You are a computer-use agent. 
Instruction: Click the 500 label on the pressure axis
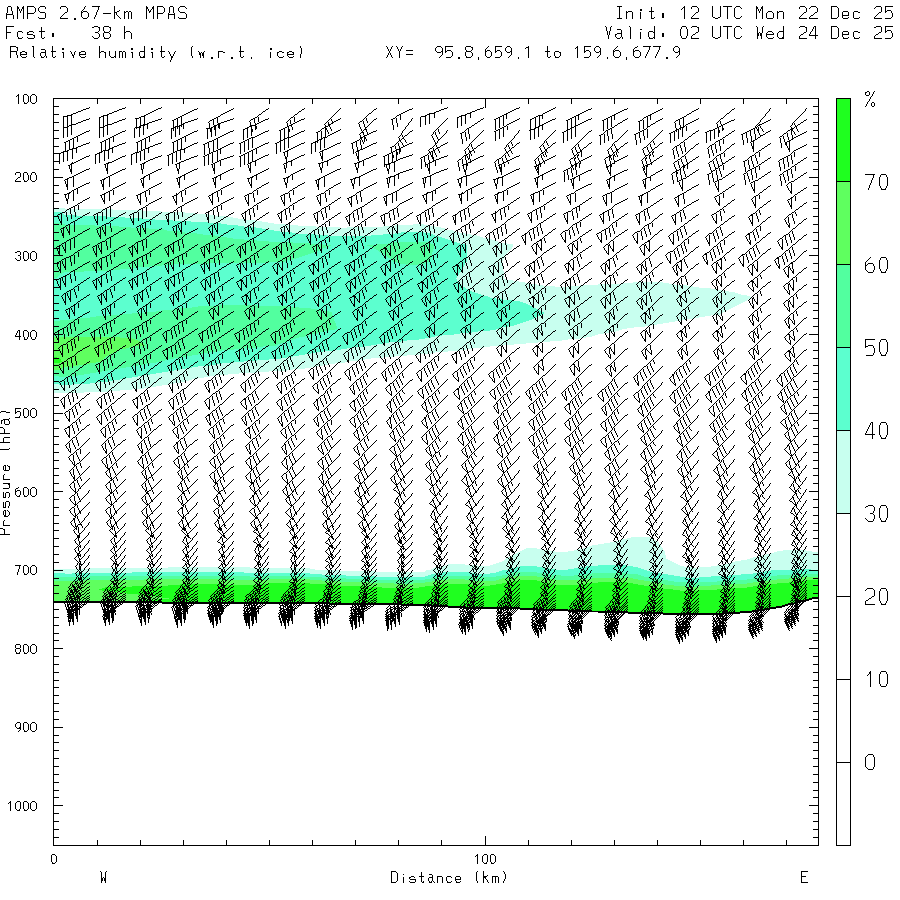[26, 413]
